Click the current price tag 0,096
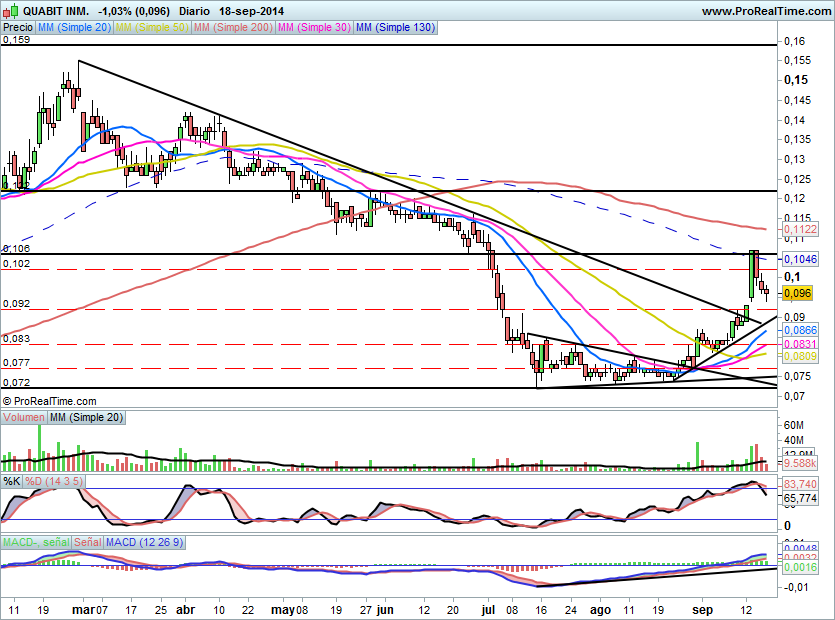835x620 pixels. [x=796, y=293]
